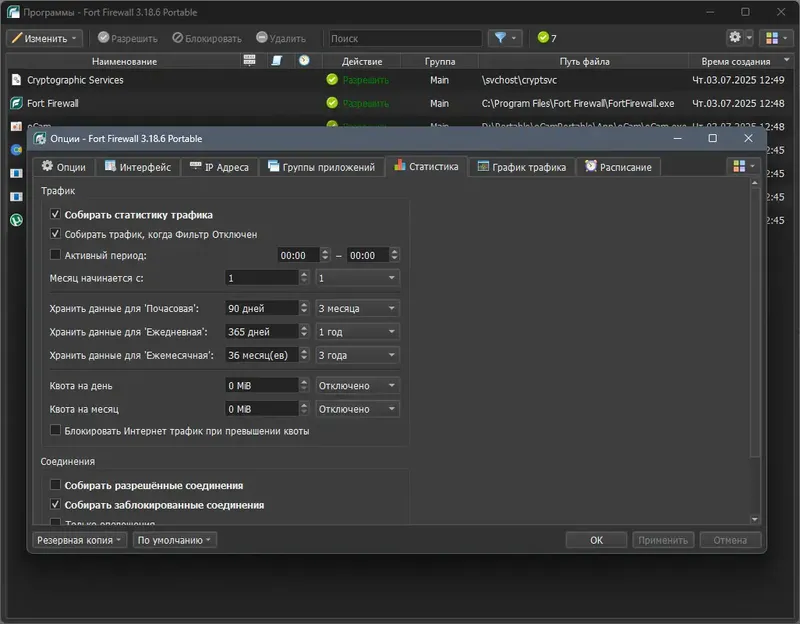The width and height of the screenshot is (800, 624).
Task: Click the Квота на месяц 0 MiB field
Action: tap(262, 409)
